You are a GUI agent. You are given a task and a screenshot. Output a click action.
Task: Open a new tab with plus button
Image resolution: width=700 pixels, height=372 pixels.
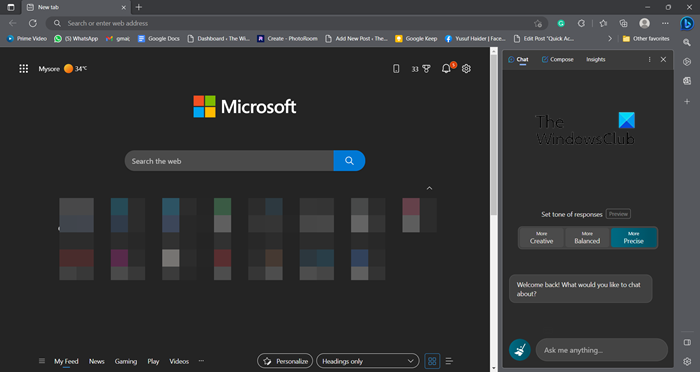coord(139,7)
